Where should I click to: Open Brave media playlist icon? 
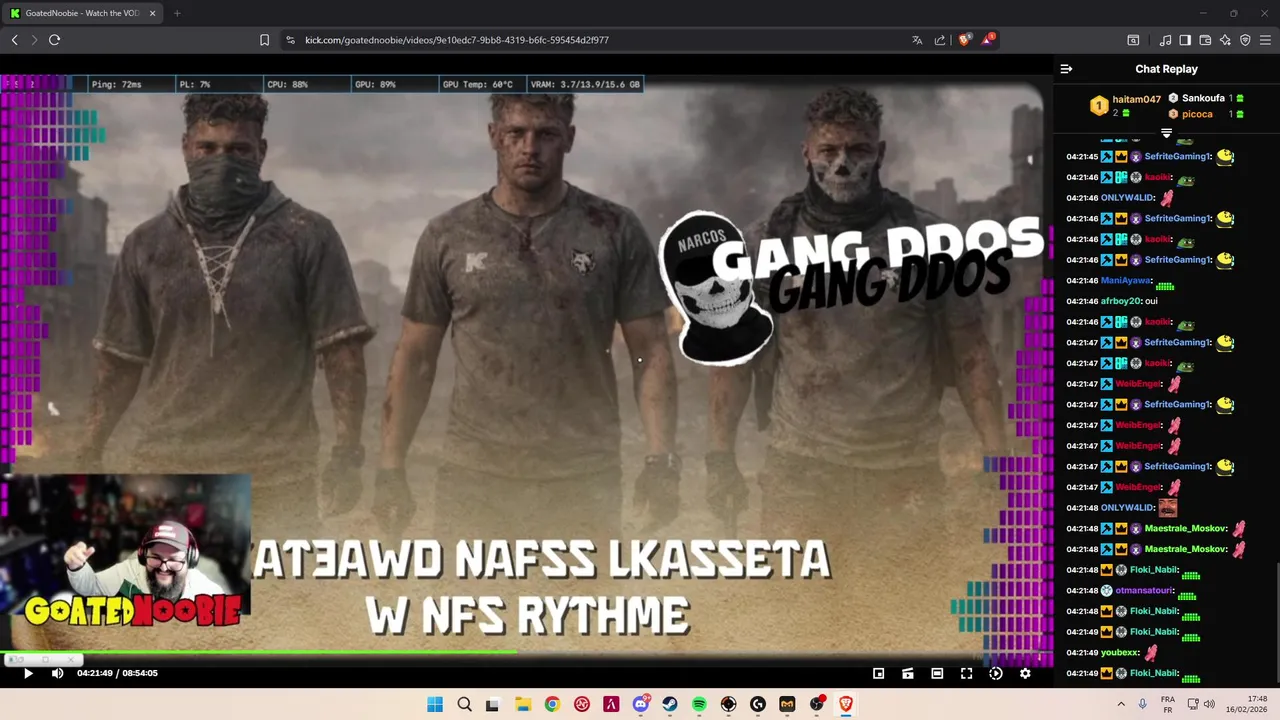1165,40
